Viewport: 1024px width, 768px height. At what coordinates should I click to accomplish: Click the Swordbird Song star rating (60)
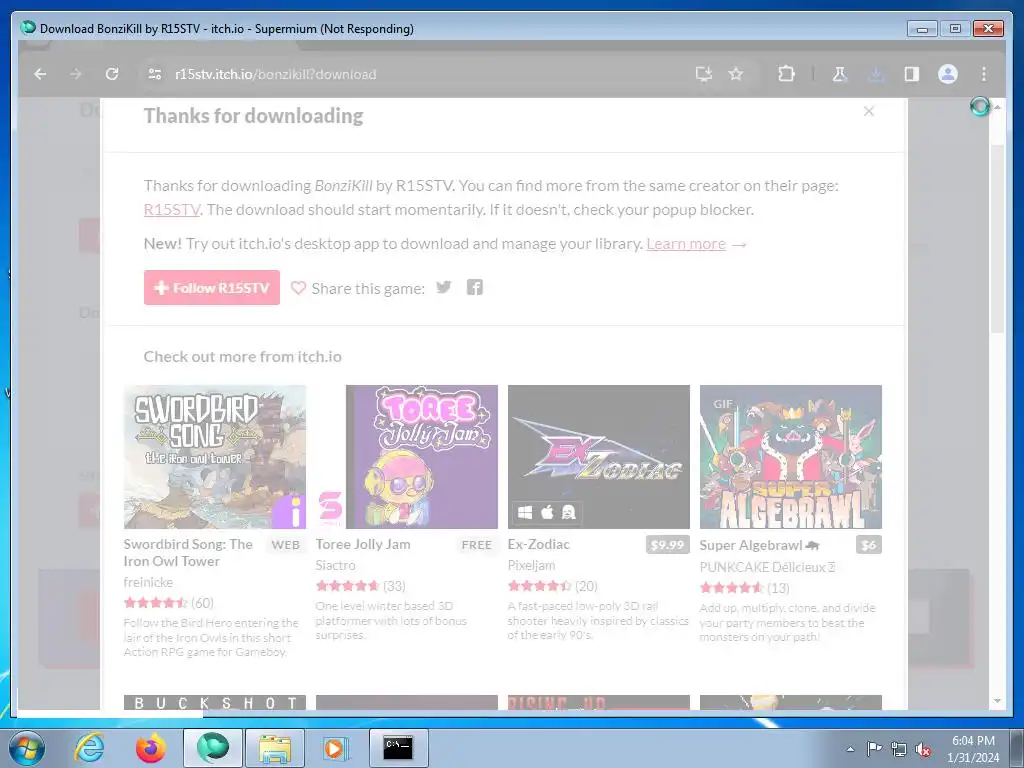pos(168,603)
